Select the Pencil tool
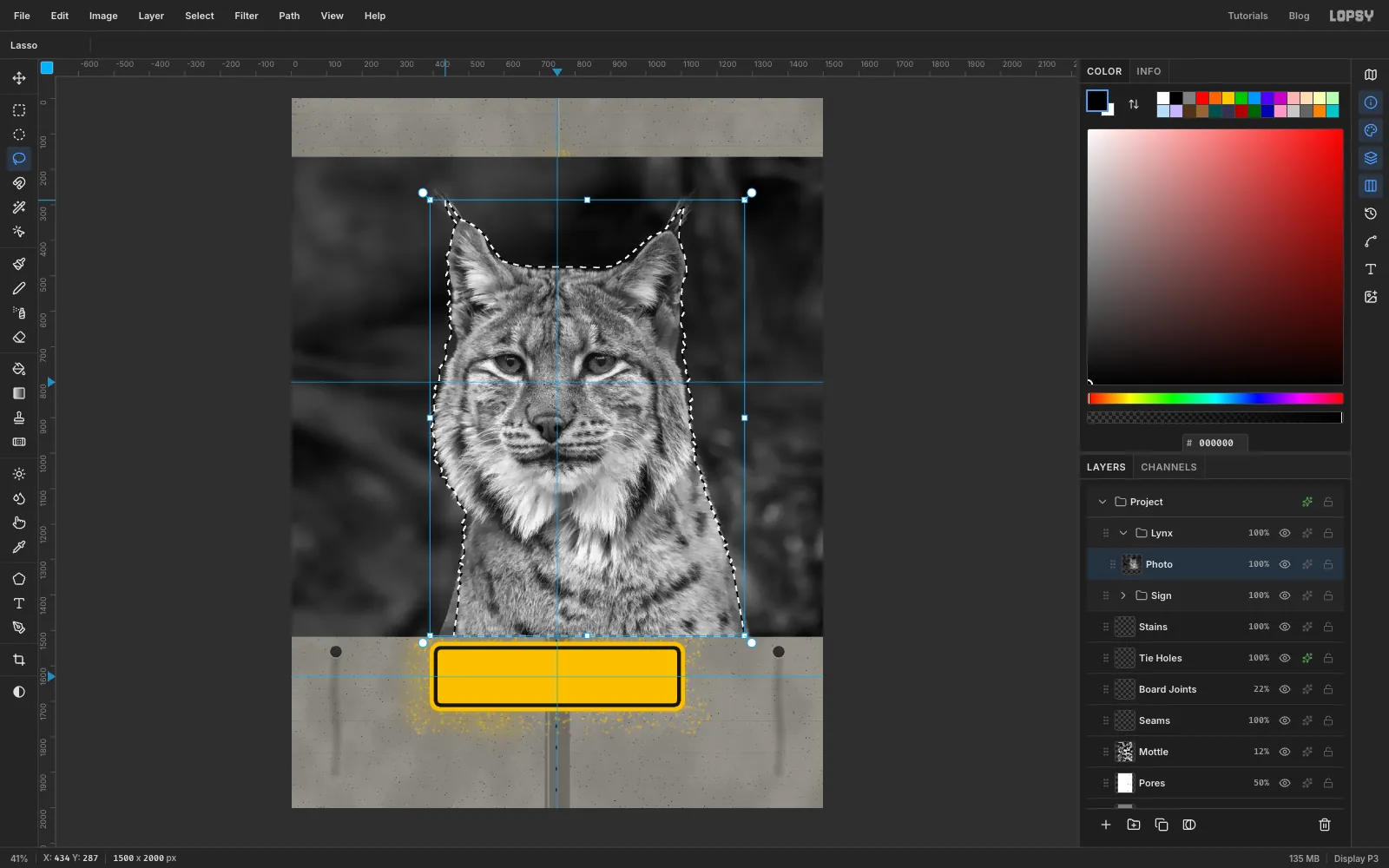The width and height of the screenshot is (1389, 868). tap(19, 288)
